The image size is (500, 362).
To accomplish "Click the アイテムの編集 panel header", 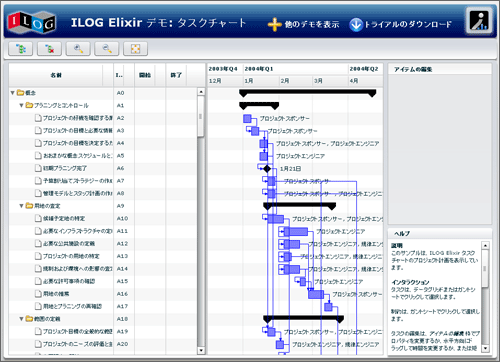I will coord(440,69).
